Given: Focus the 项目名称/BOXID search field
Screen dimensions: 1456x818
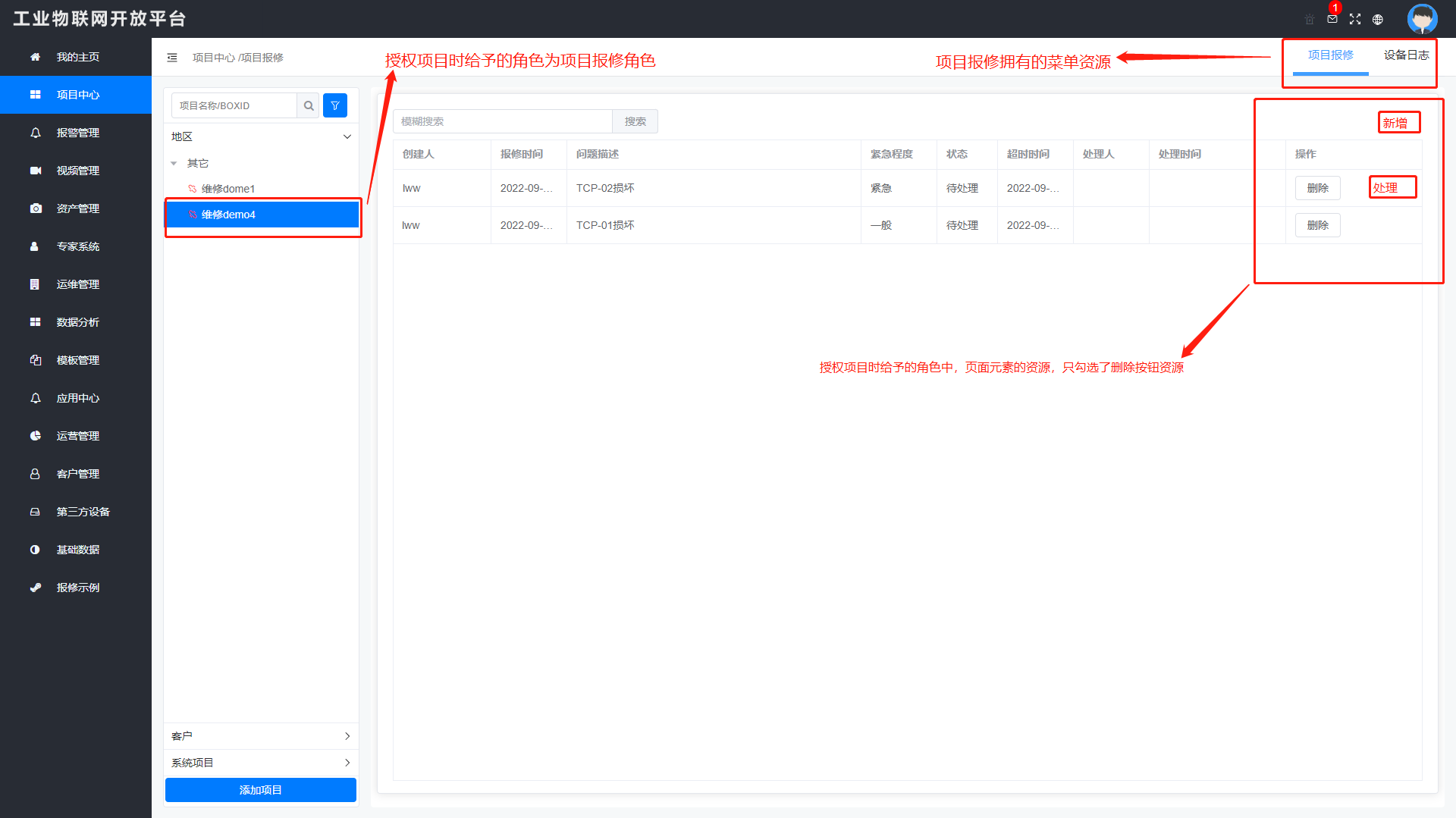Looking at the screenshot, I should click(234, 105).
